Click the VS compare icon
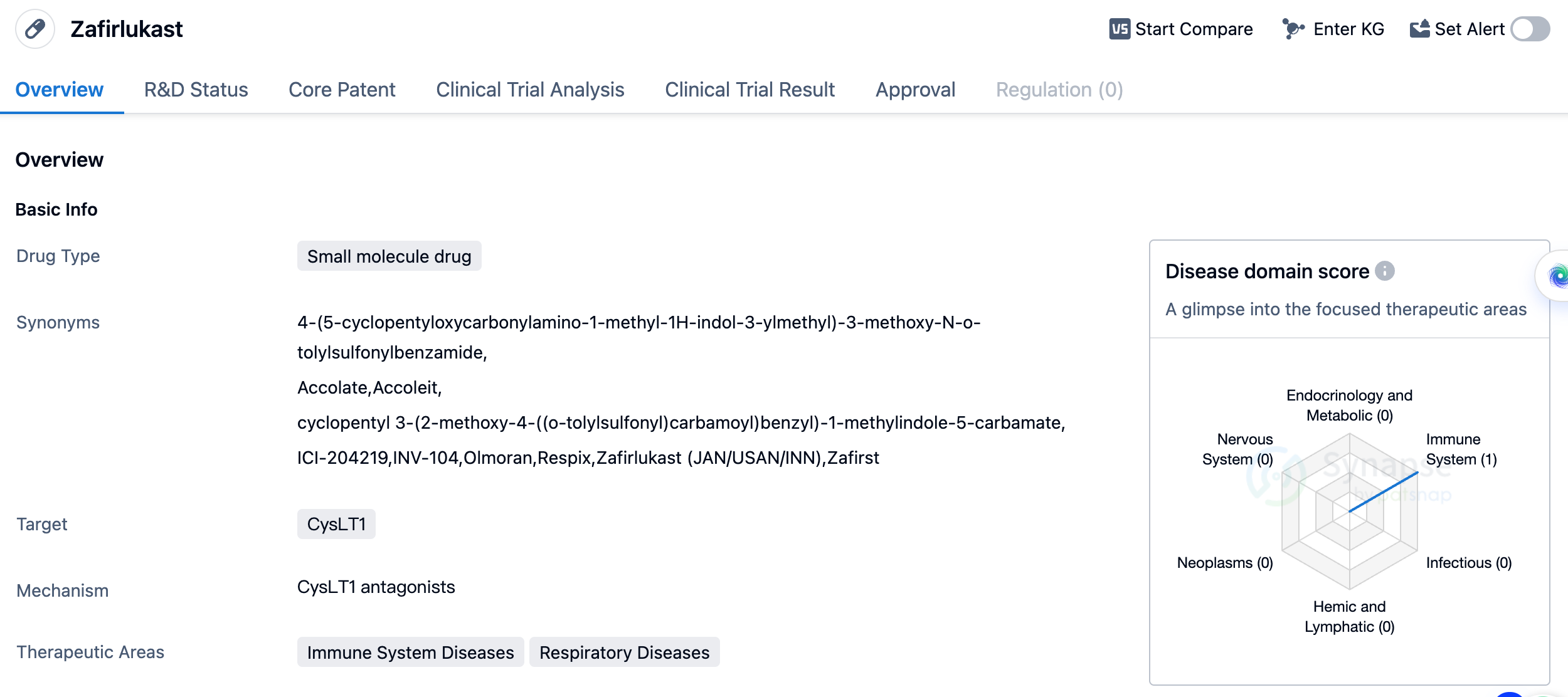 click(1119, 29)
